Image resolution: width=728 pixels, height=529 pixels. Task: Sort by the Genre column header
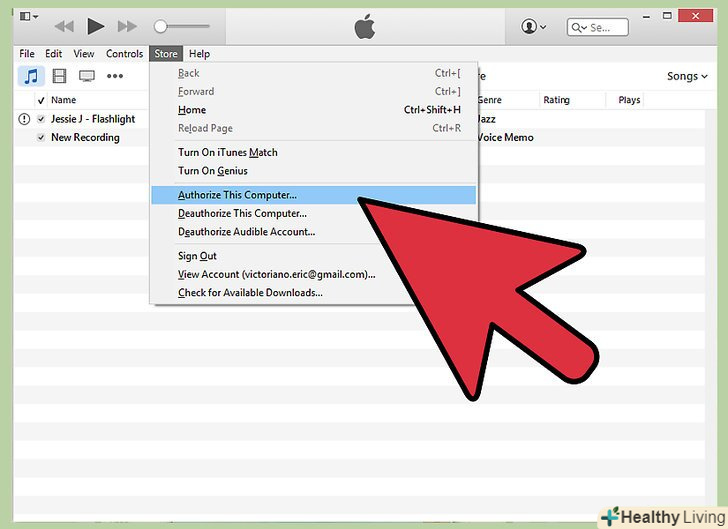(x=489, y=100)
